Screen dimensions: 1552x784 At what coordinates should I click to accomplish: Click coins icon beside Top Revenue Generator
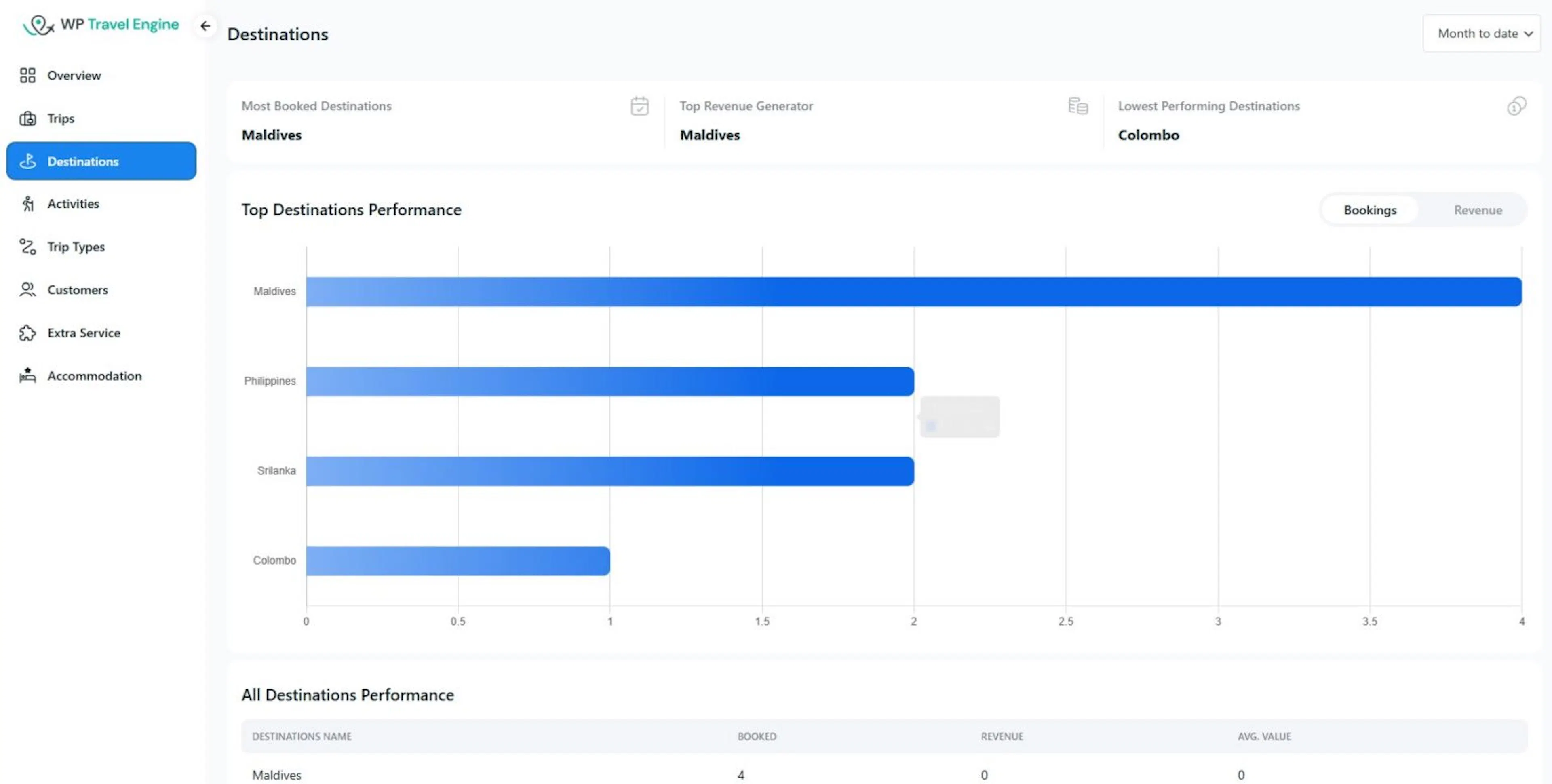1078,106
